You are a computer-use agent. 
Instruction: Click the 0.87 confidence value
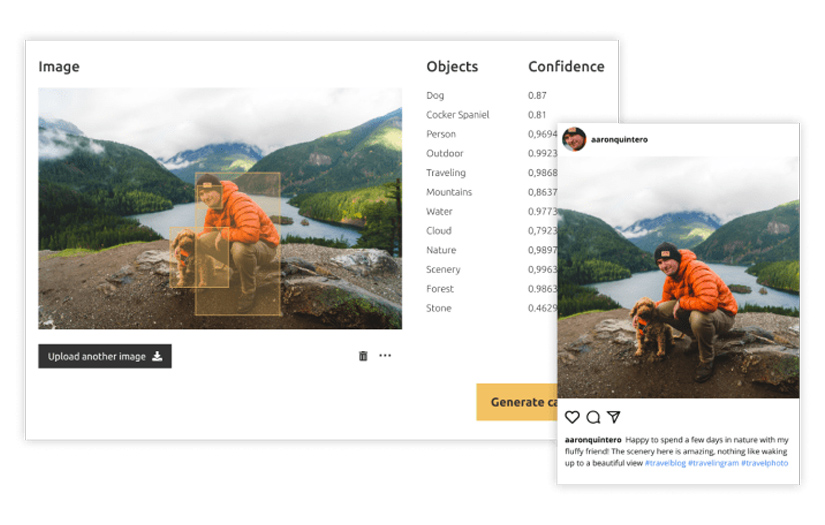pos(537,95)
